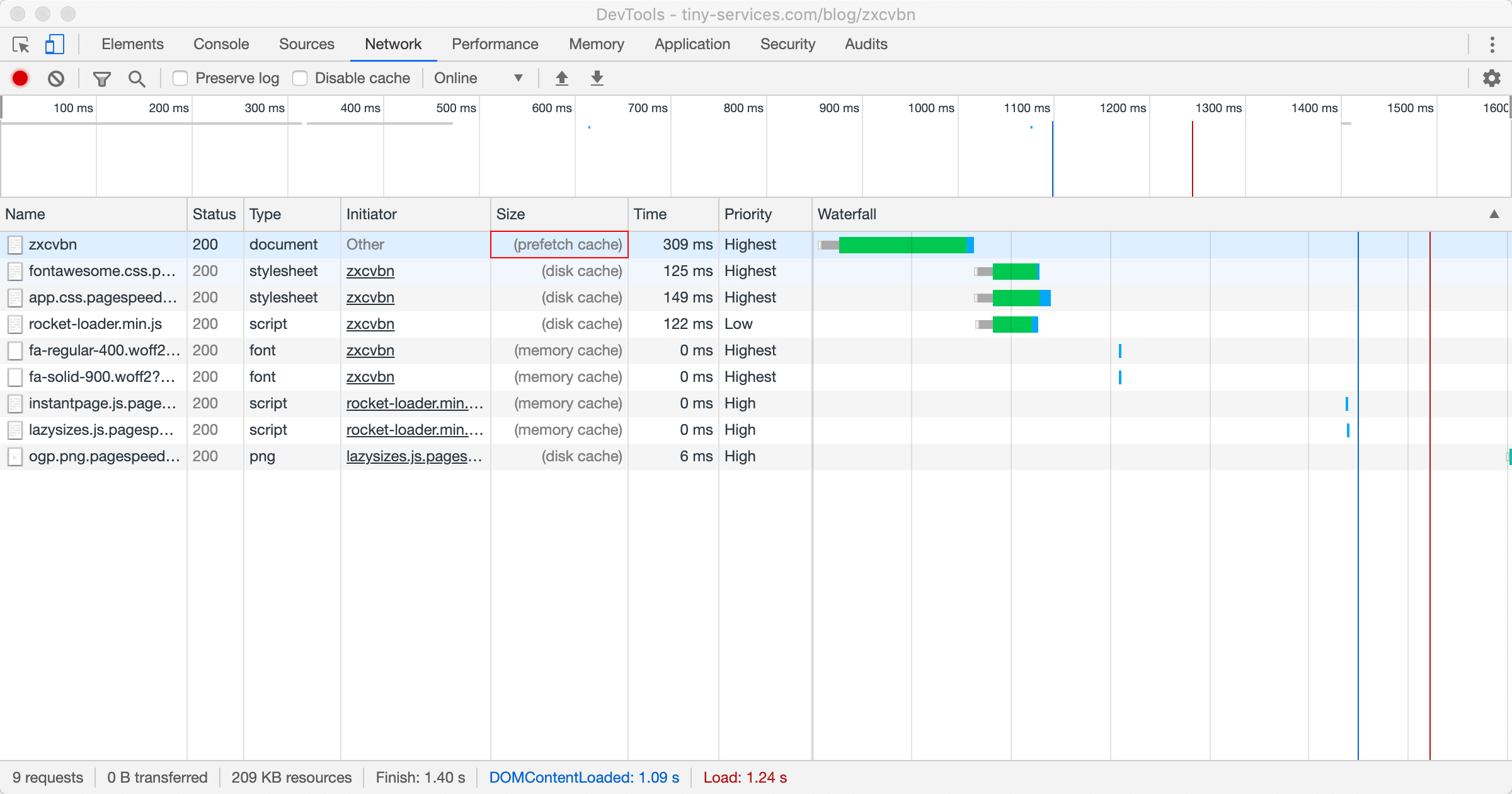Open the DevTools three-dot customize menu
The width and height of the screenshot is (1512, 794).
(x=1492, y=45)
